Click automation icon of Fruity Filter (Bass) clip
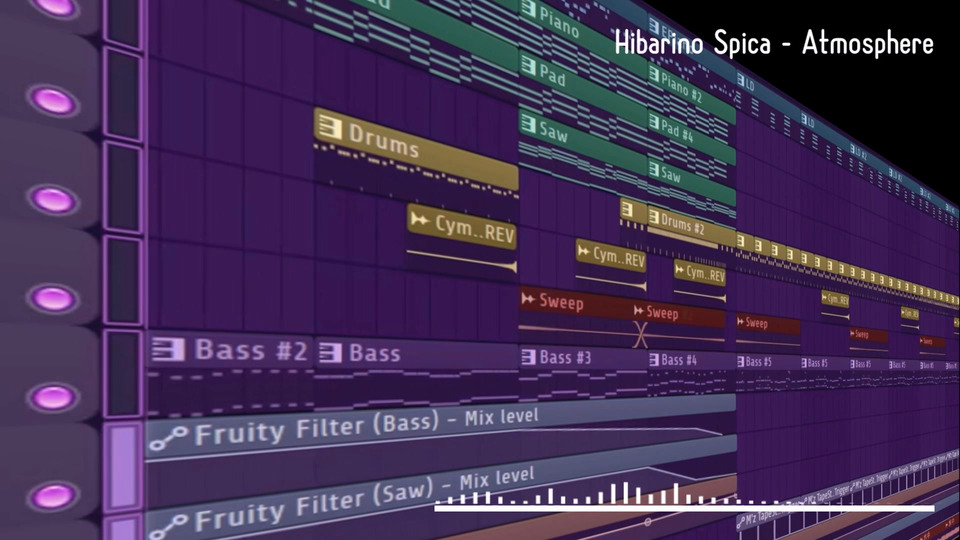 pos(168,438)
